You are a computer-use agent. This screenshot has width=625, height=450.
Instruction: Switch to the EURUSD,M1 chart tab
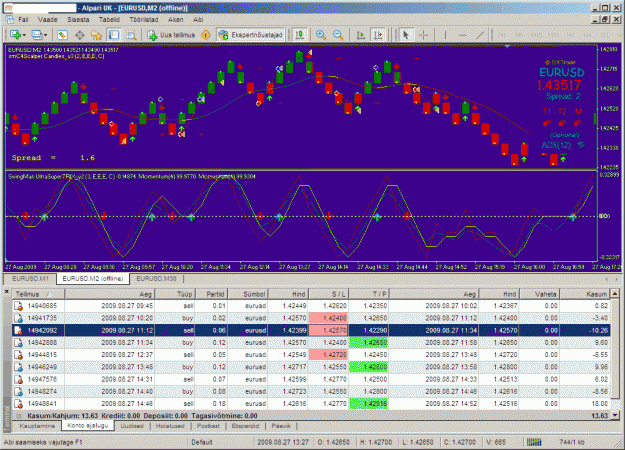[30, 279]
